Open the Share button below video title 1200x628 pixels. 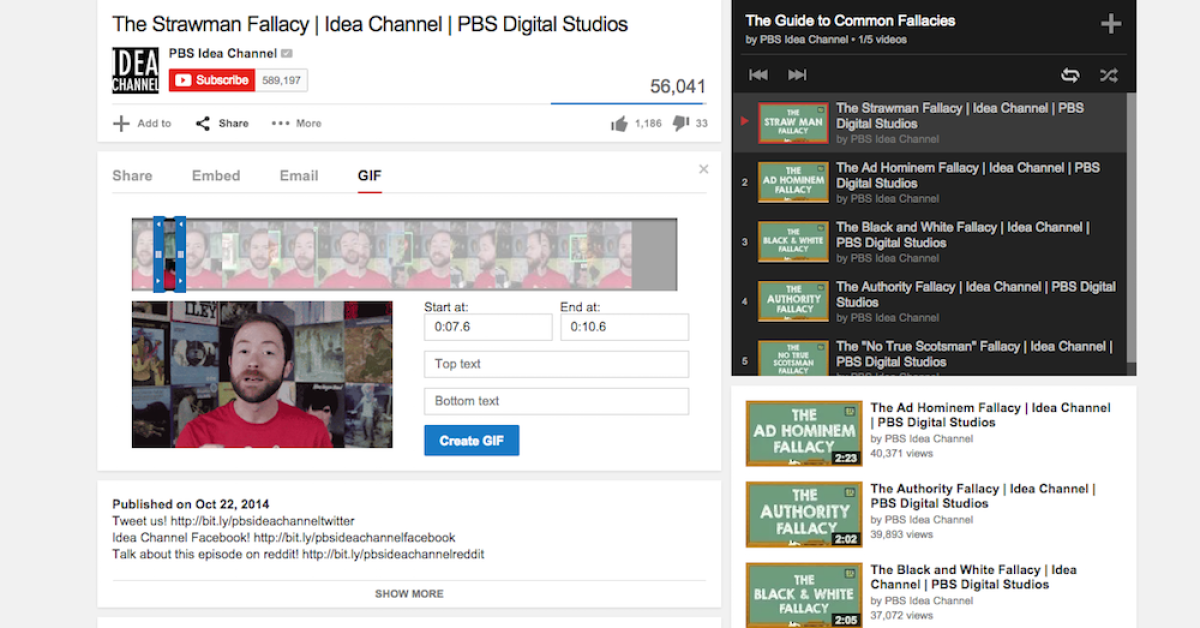[222, 123]
